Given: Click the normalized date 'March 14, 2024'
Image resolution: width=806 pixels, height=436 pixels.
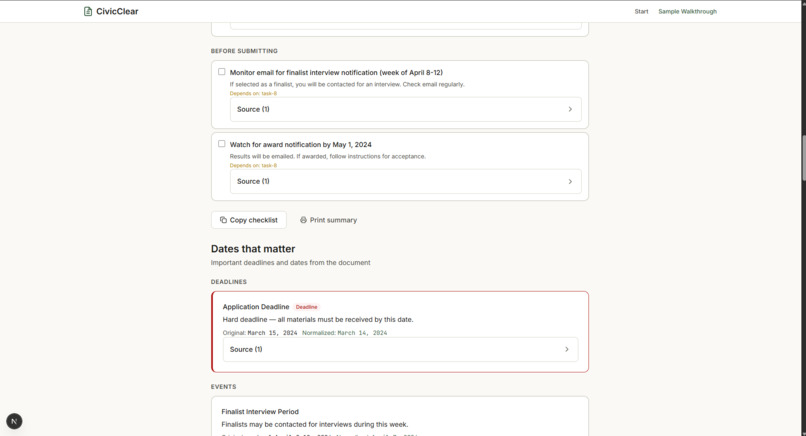Looking at the screenshot, I should tap(362, 333).
